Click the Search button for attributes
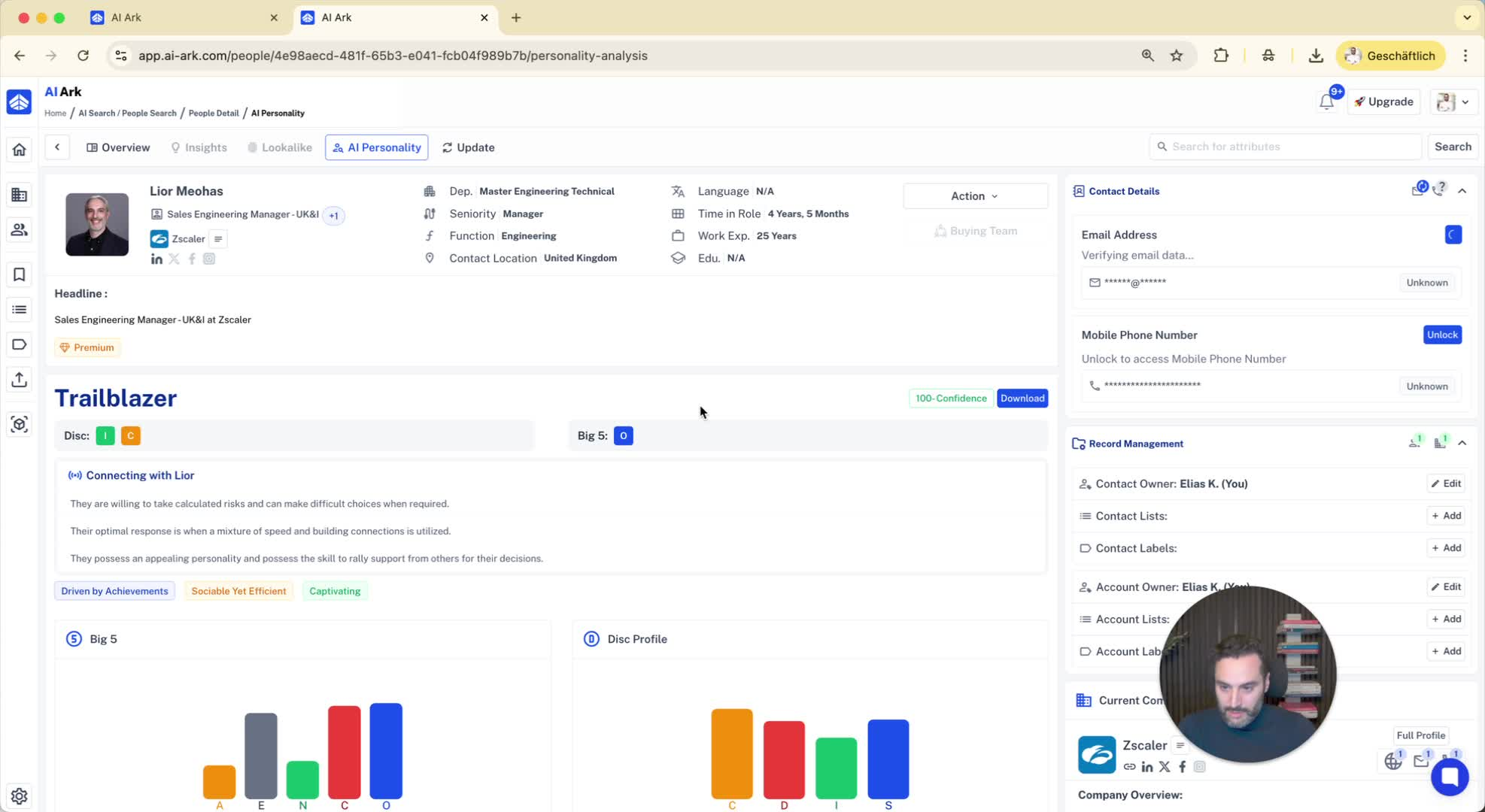The width and height of the screenshot is (1485, 812). (x=1453, y=147)
